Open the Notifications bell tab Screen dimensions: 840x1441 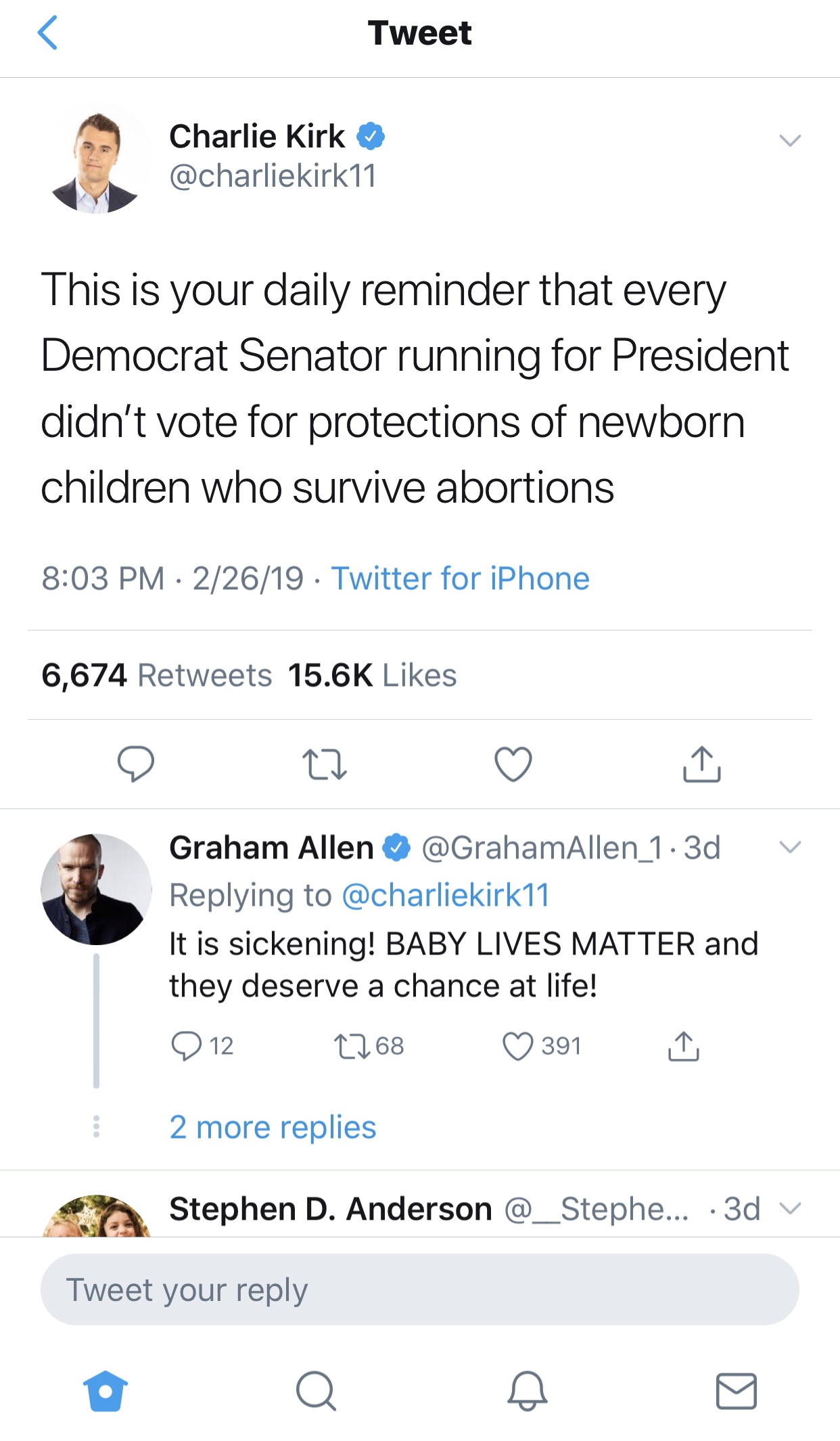527,1391
